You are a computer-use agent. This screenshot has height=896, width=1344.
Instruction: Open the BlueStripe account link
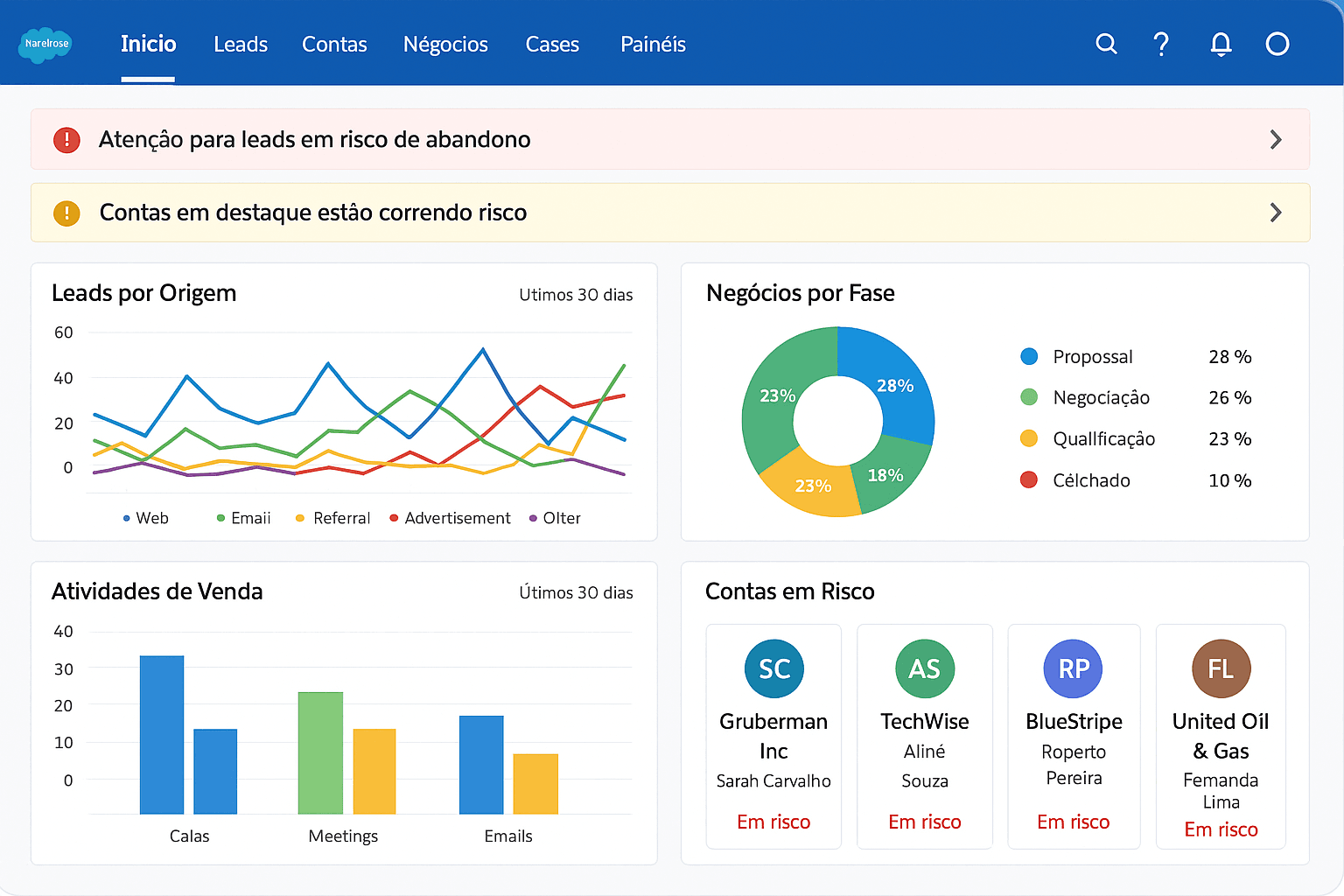1074,721
